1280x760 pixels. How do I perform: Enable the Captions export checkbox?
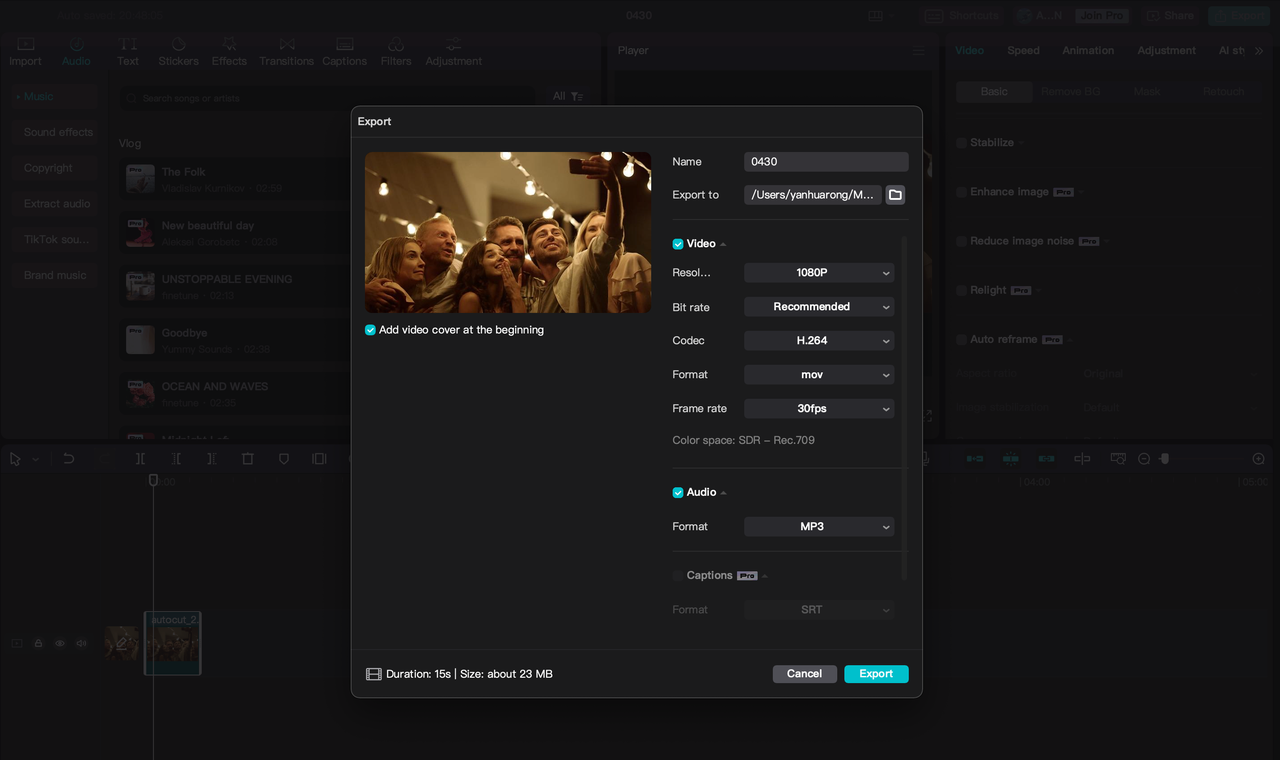click(678, 575)
